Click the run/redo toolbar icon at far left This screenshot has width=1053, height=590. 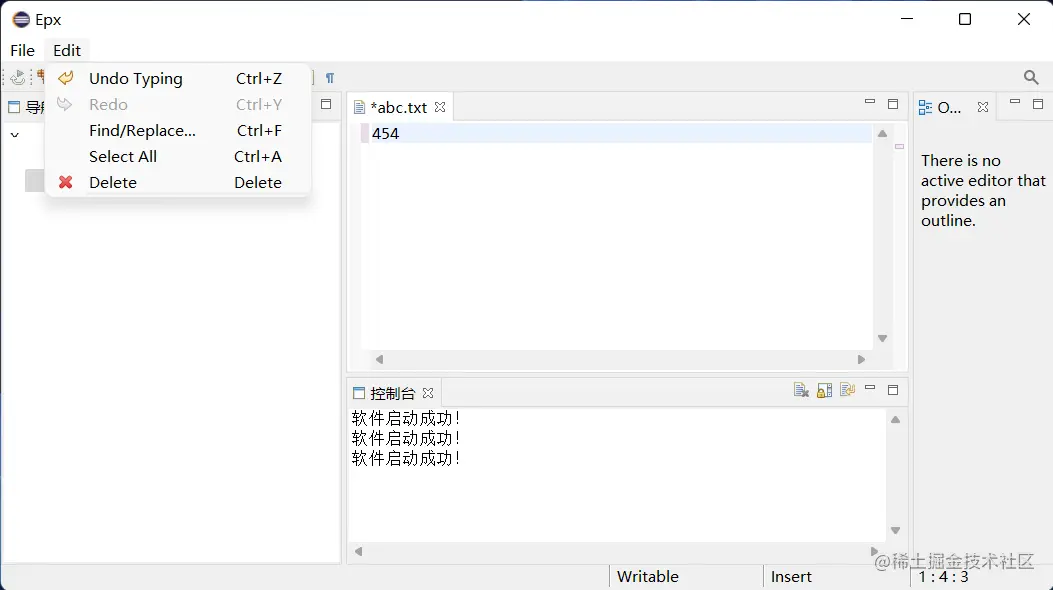[x=17, y=78]
